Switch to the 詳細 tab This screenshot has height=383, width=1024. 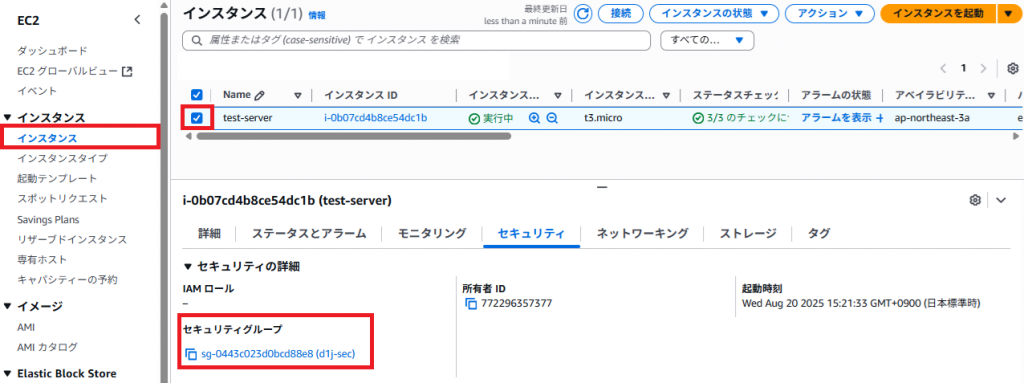[209, 233]
